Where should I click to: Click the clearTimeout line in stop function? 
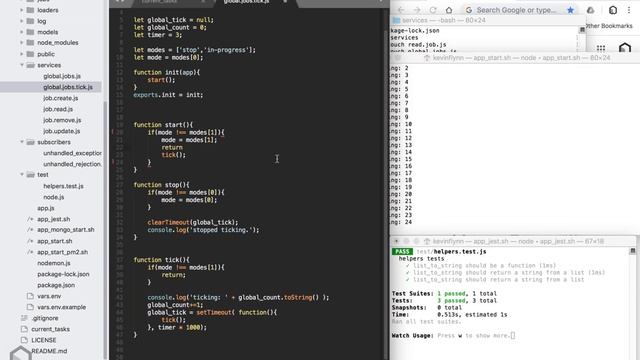tap(192, 222)
